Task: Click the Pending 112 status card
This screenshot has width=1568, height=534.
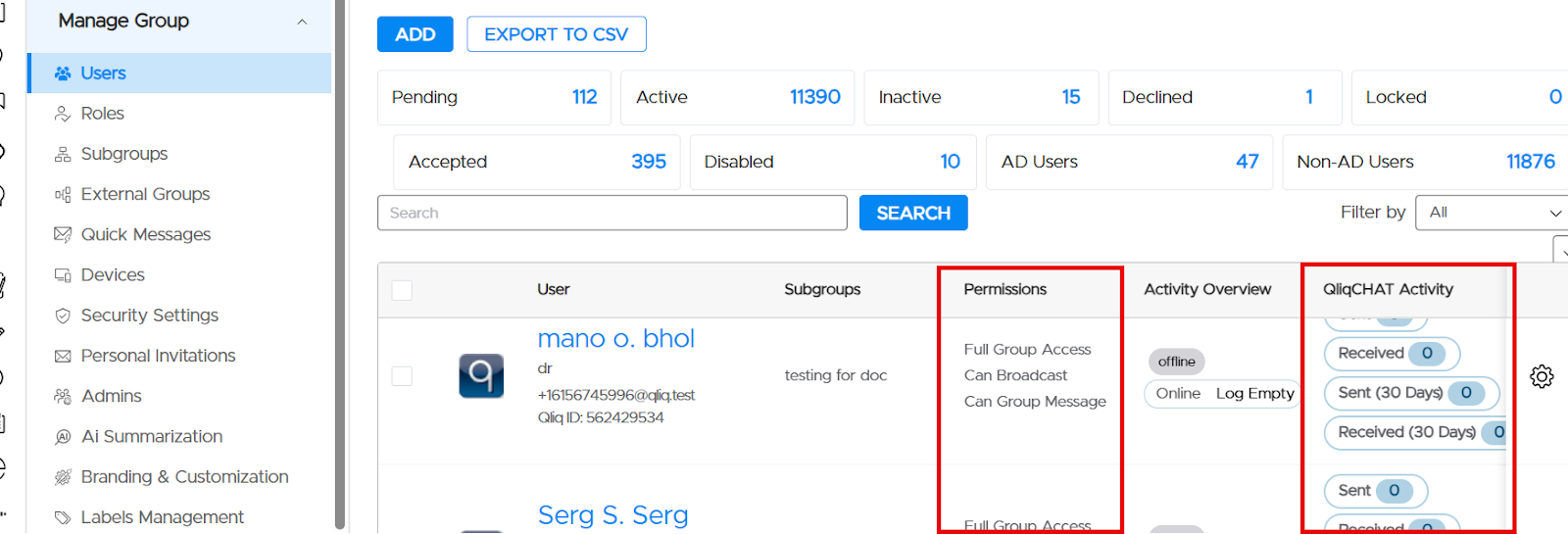Action: coord(494,97)
